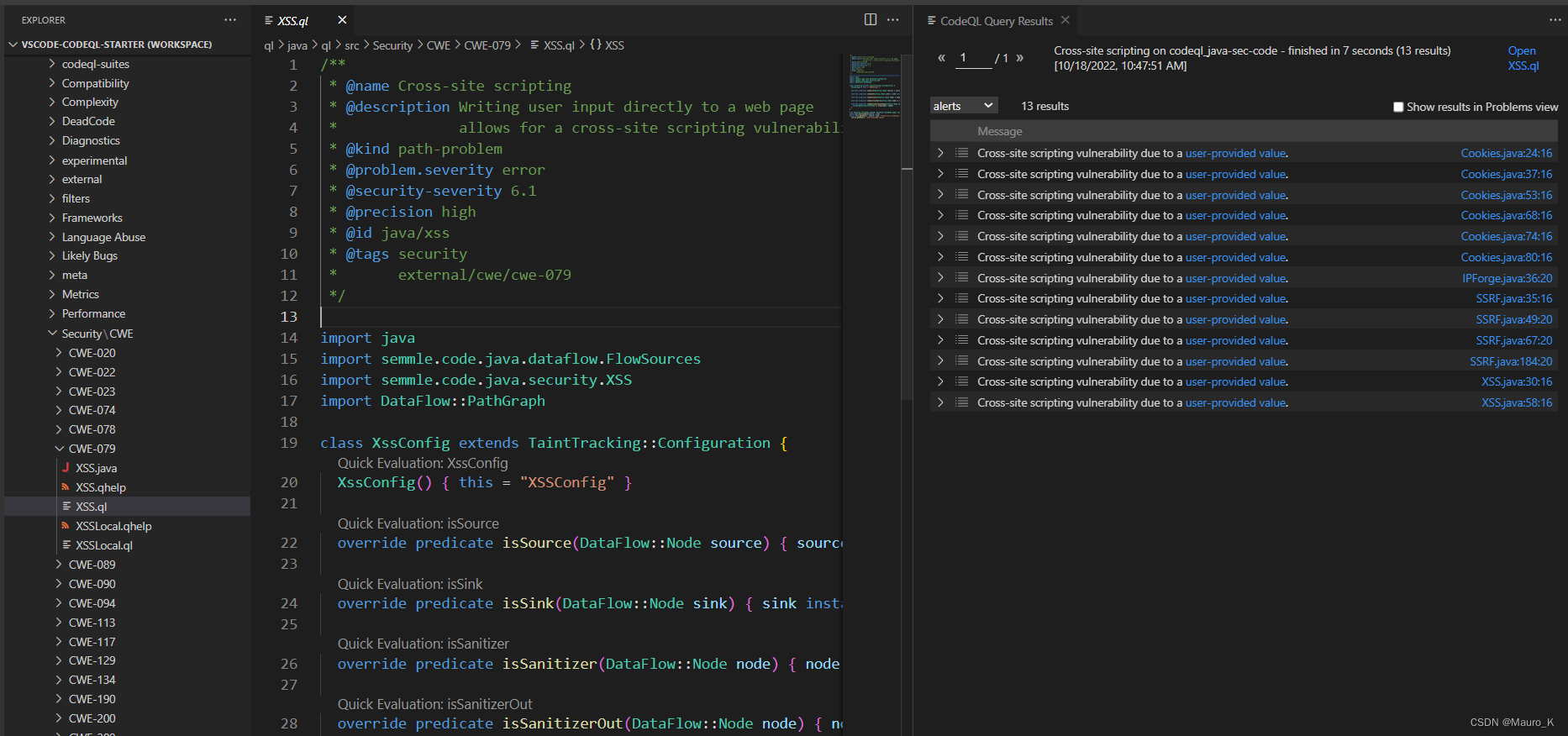Close the XSS.ql editor tab

point(342,20)
